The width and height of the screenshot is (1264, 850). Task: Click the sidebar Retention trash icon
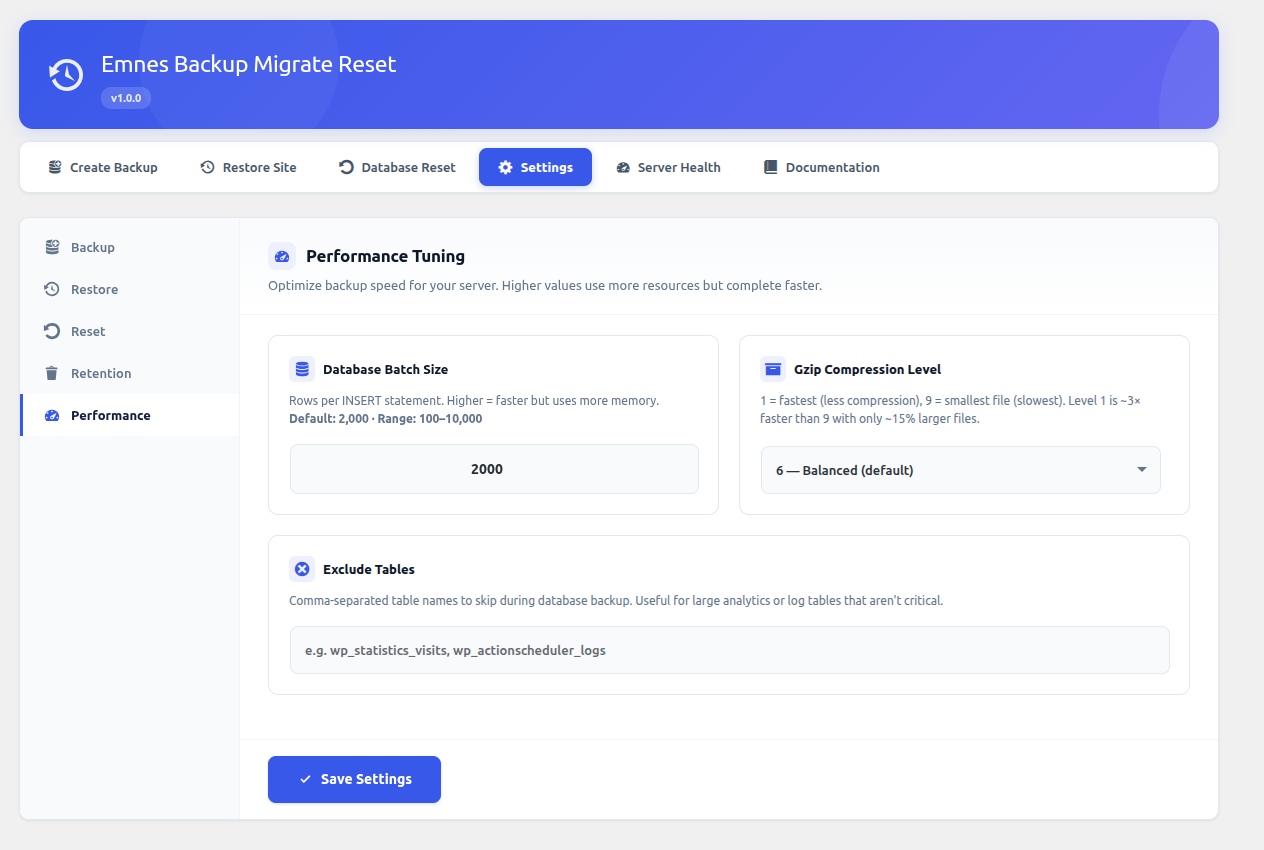tap(52, 373)
